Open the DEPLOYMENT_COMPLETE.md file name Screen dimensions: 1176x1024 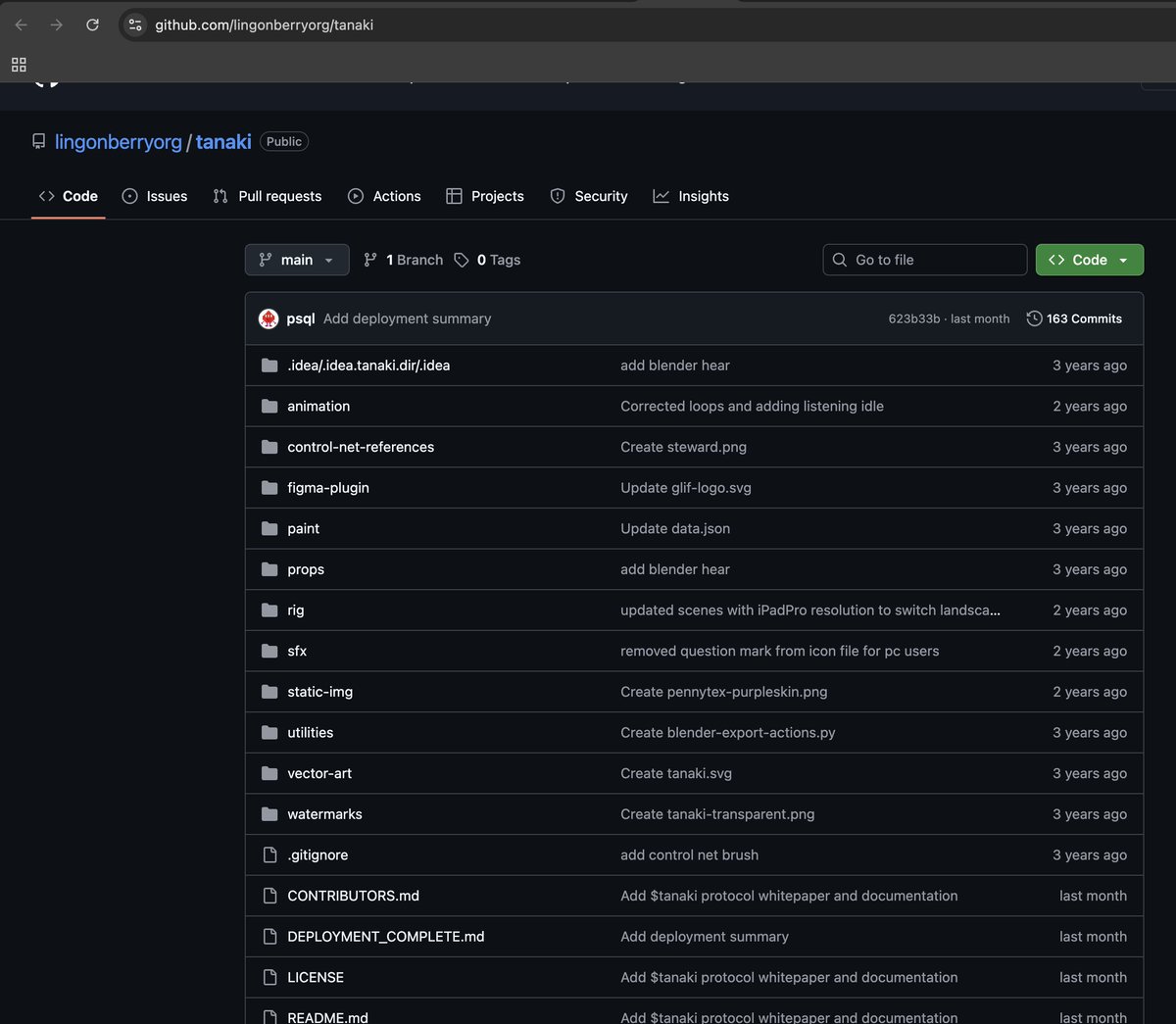(x=386, y=937)
